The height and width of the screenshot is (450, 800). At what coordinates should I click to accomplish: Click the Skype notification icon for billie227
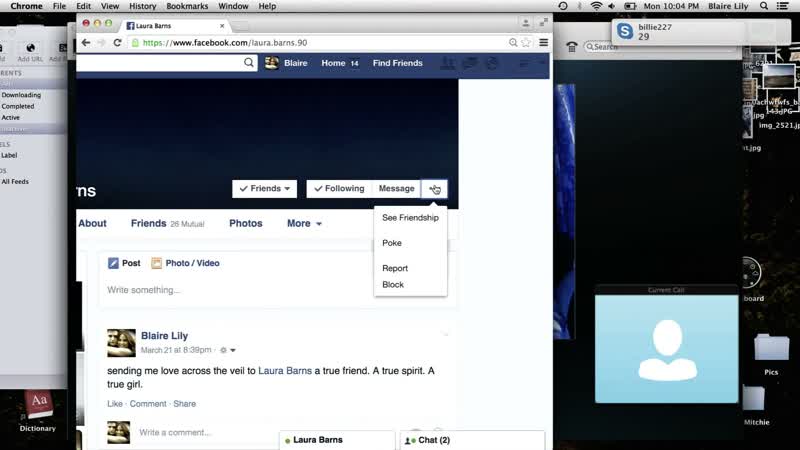click(624, 31)
